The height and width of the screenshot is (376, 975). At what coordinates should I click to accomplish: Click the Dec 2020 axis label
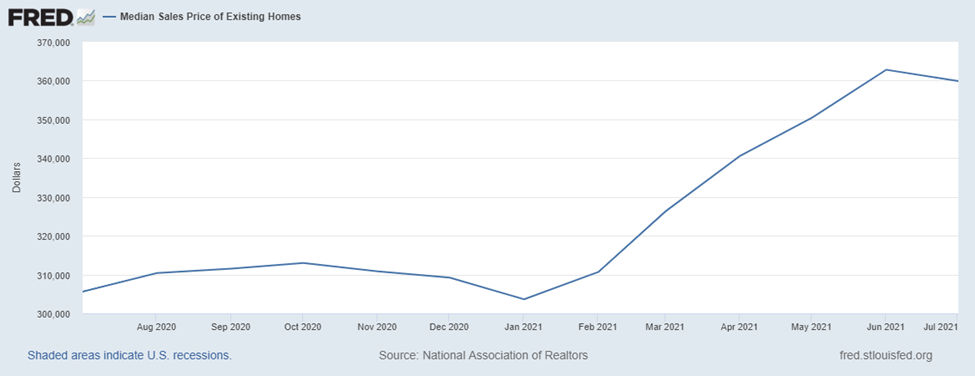tap(450, 326)
